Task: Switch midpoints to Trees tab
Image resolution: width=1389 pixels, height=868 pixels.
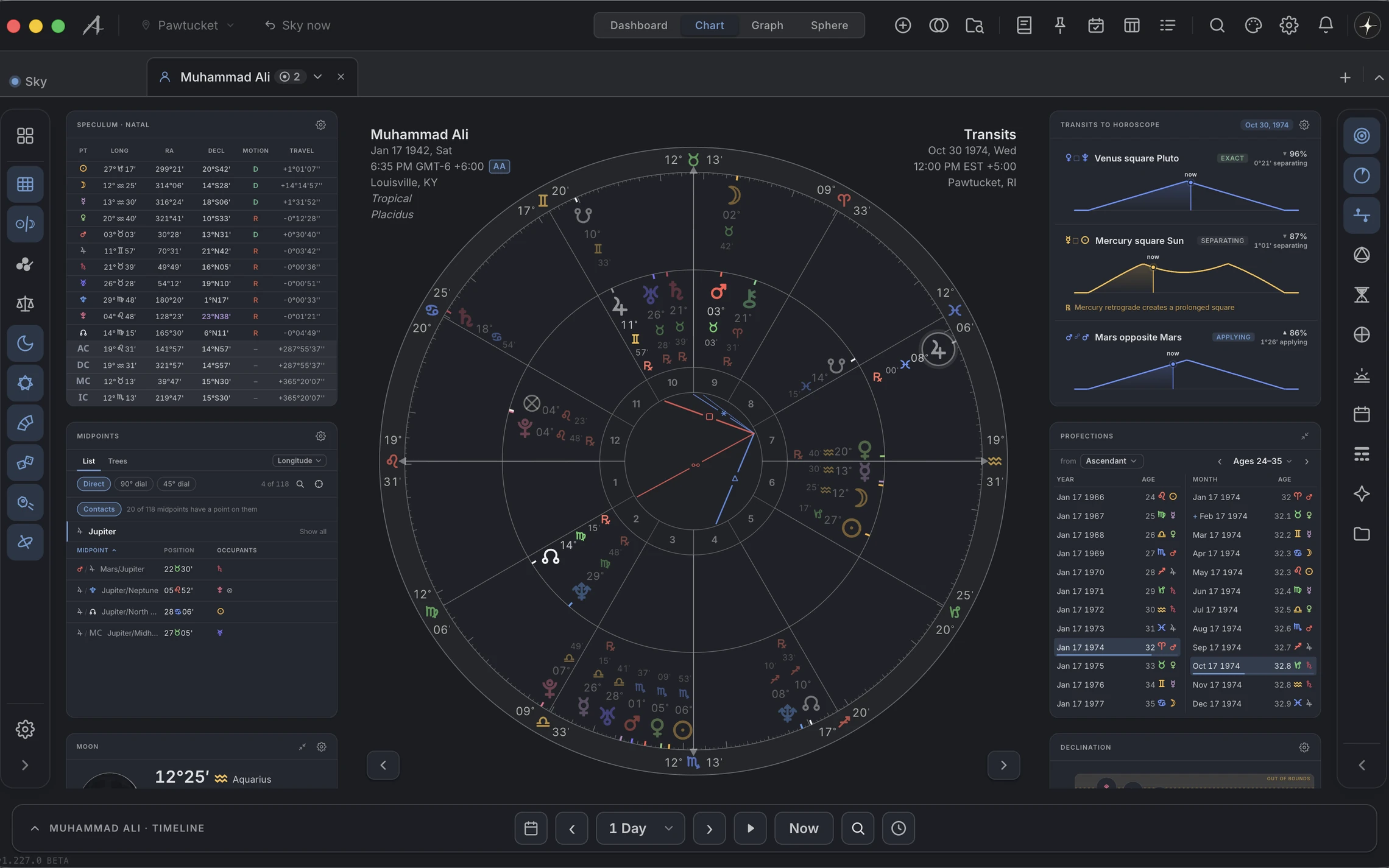Action: (x=118, y=461)
